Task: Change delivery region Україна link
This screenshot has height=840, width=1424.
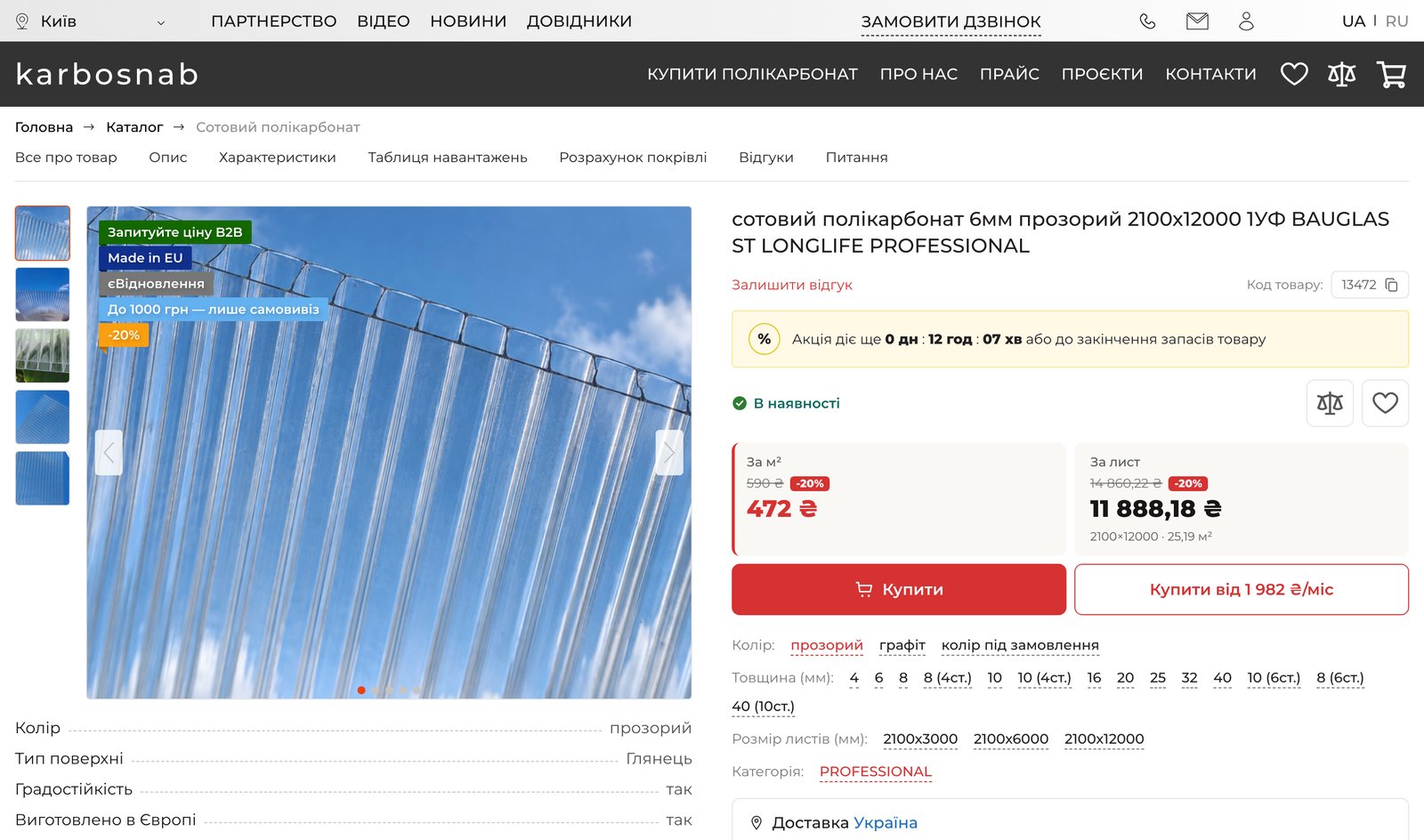Action: click(886, 823)
